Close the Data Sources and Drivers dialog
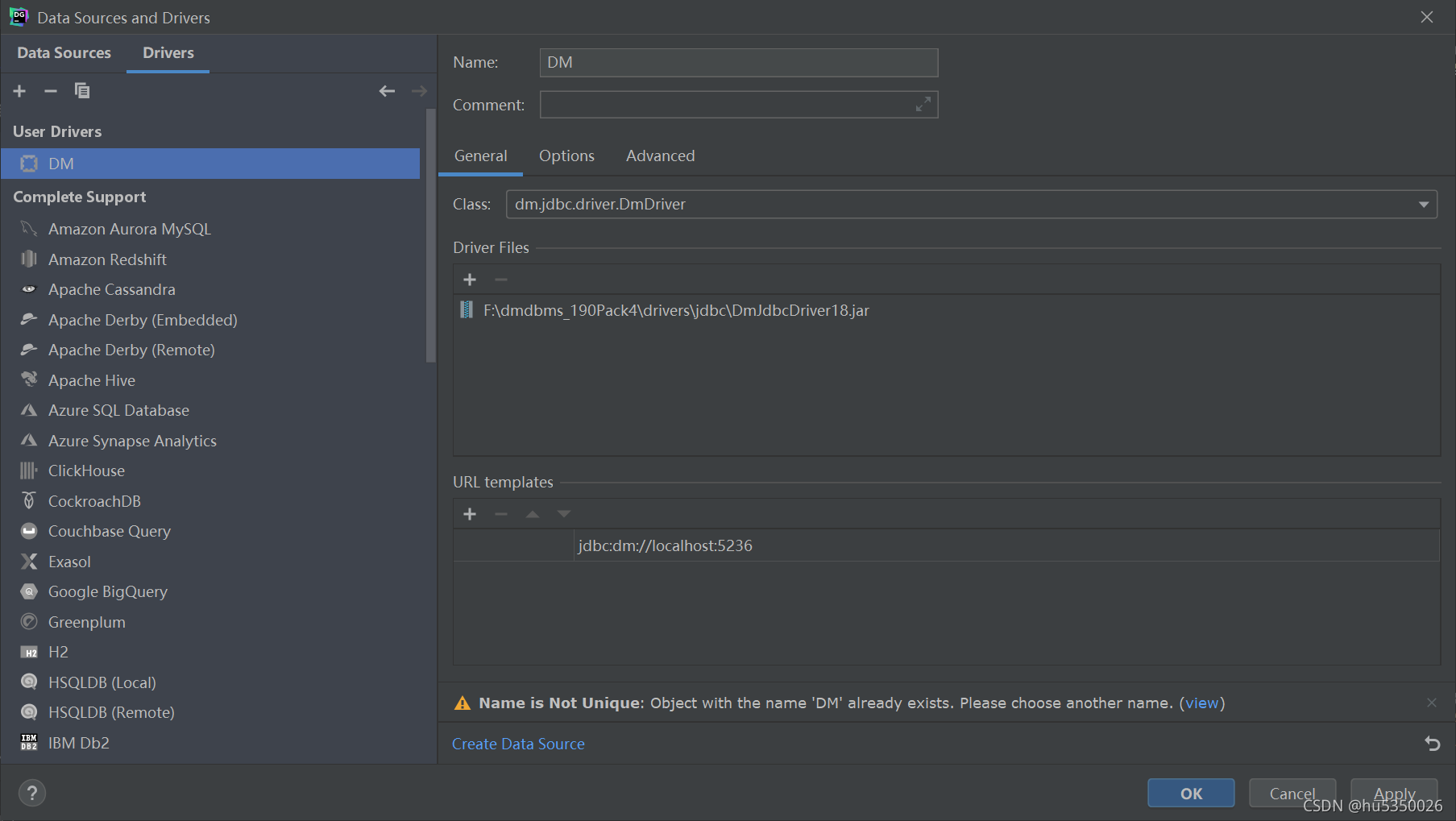 pyautogui.click(x=1427, y=17)
